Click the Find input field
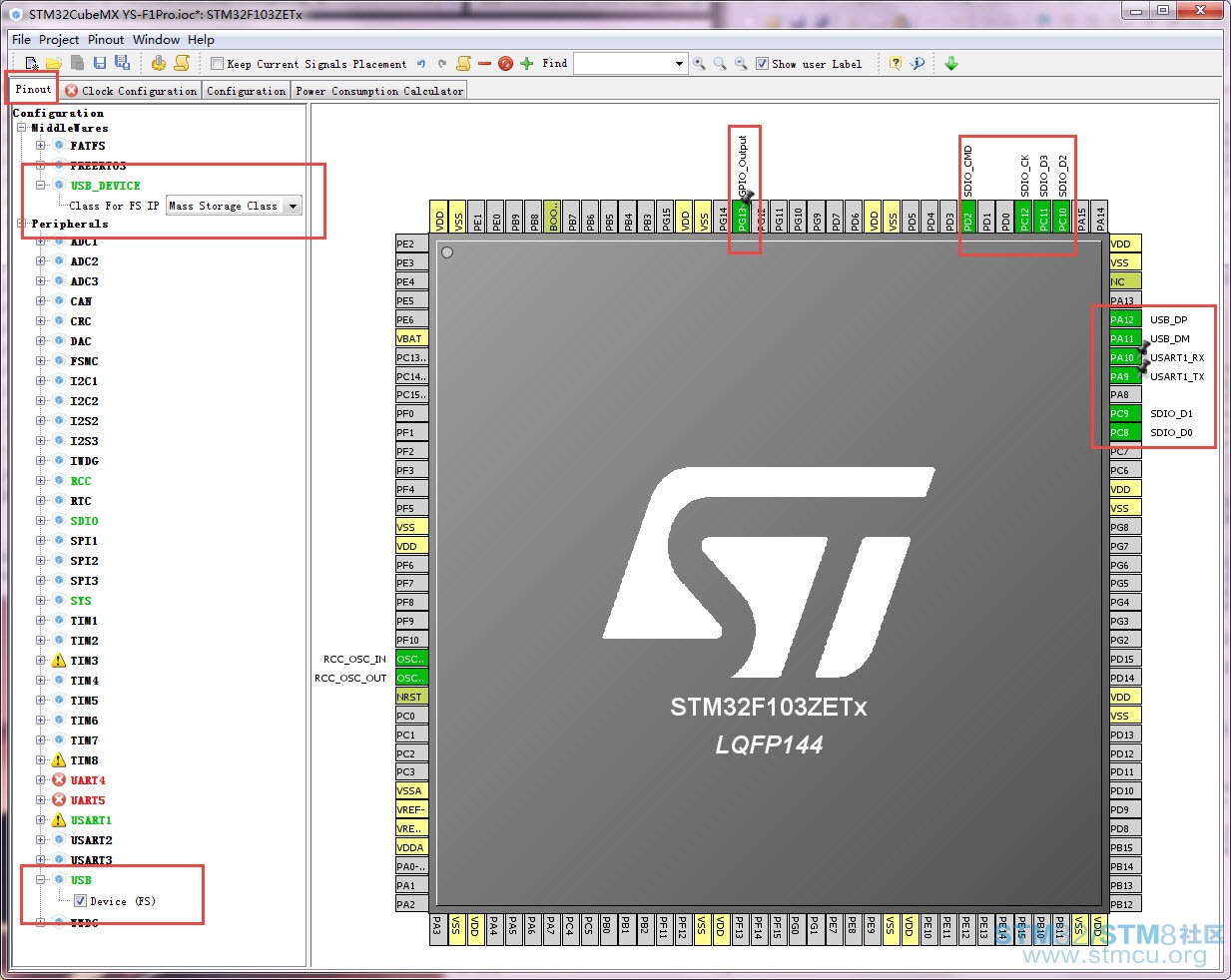This screenshot has width=1231, height=980. pos(623,64)
